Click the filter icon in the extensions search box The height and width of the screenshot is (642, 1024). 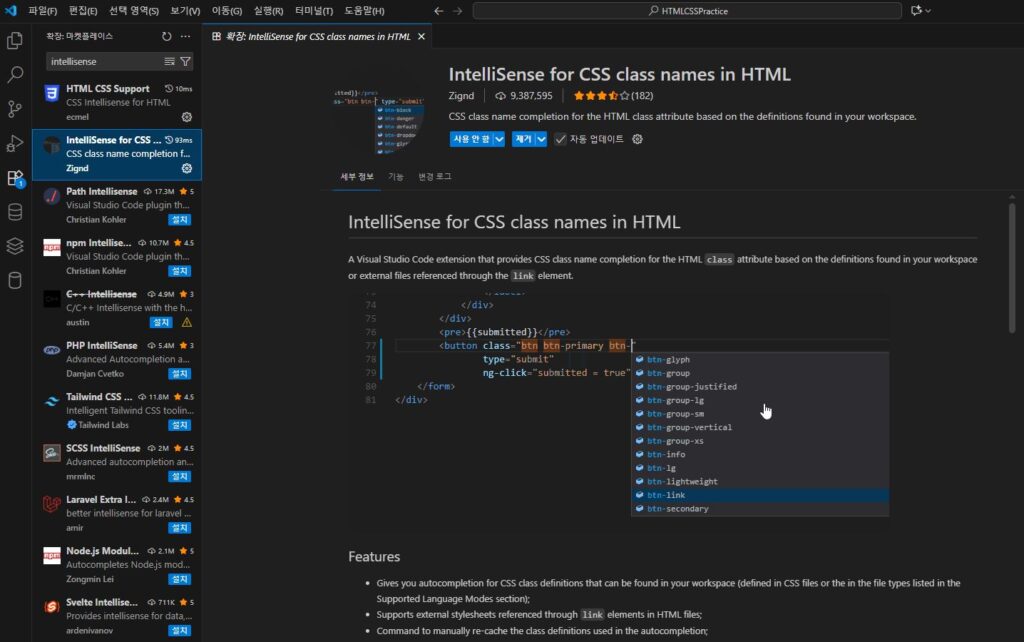point(186,61)
